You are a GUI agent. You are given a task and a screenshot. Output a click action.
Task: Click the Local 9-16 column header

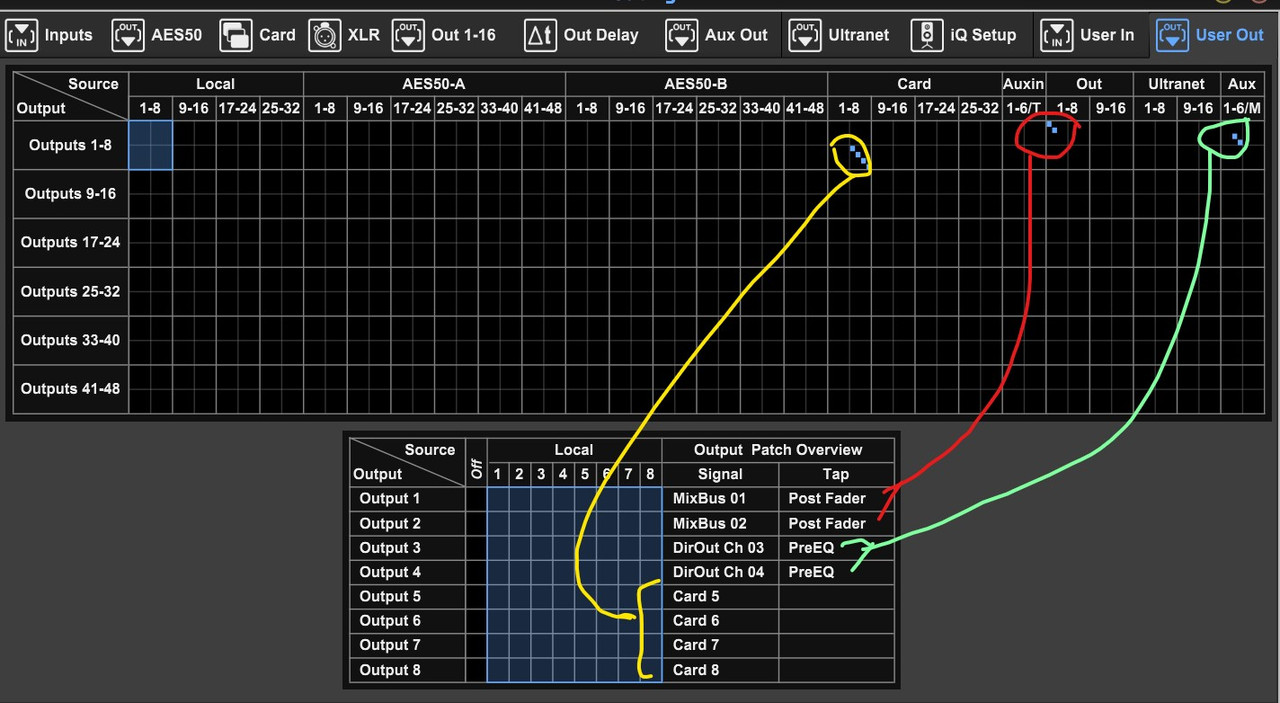coord(194,108)
